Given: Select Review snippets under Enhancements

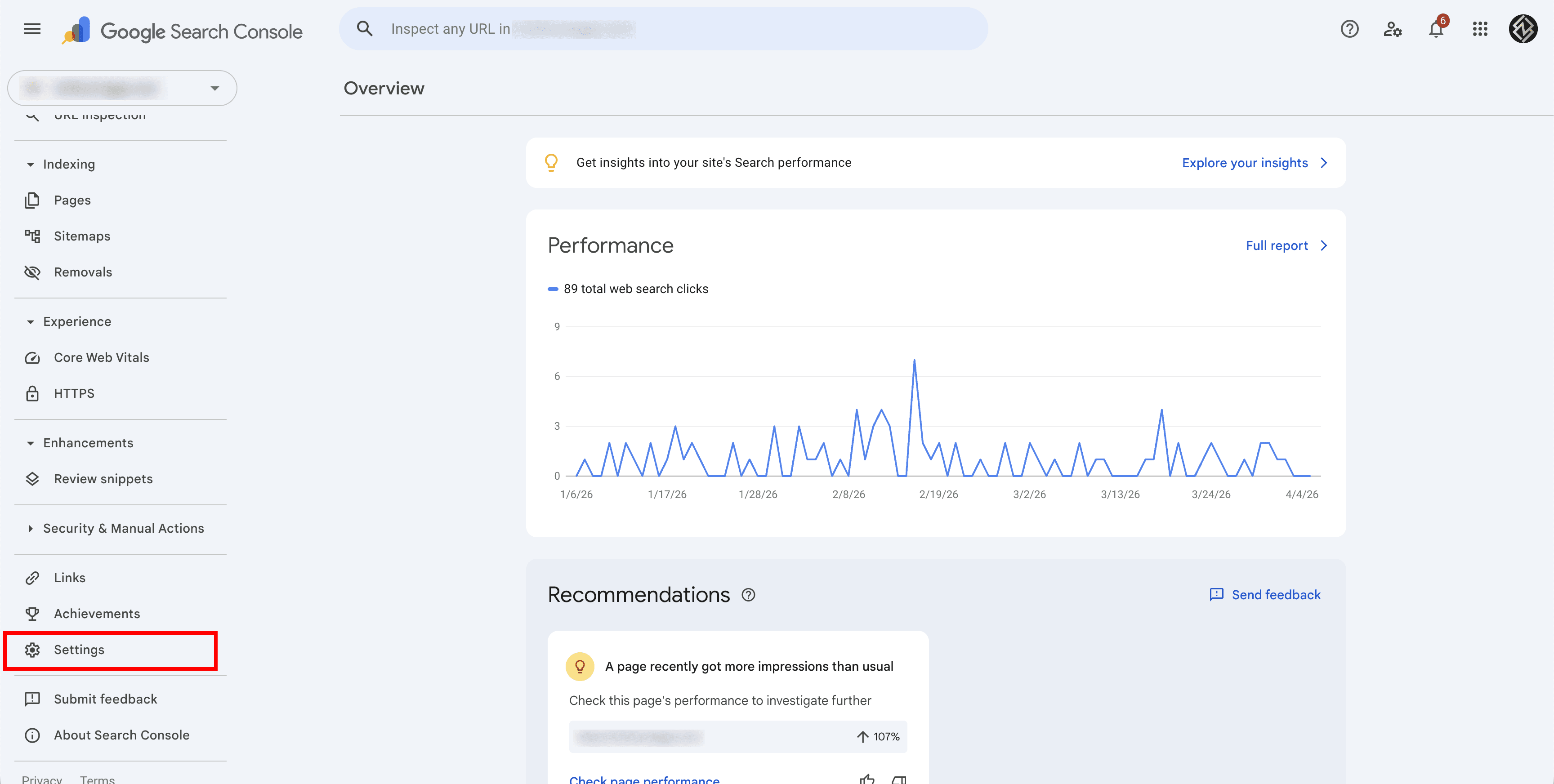Looking at the screenshot, I should click(x=103, y=478).
